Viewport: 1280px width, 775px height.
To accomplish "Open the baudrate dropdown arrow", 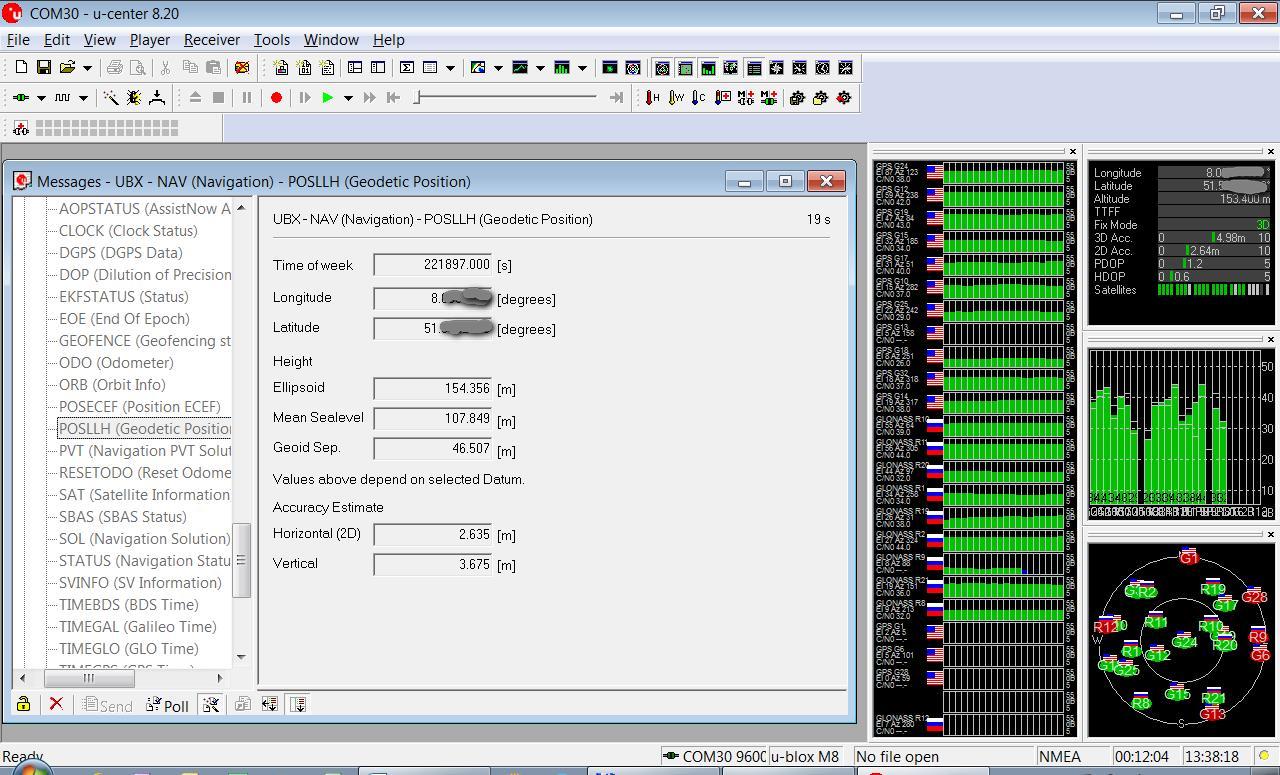I will (x=83, y=98).
